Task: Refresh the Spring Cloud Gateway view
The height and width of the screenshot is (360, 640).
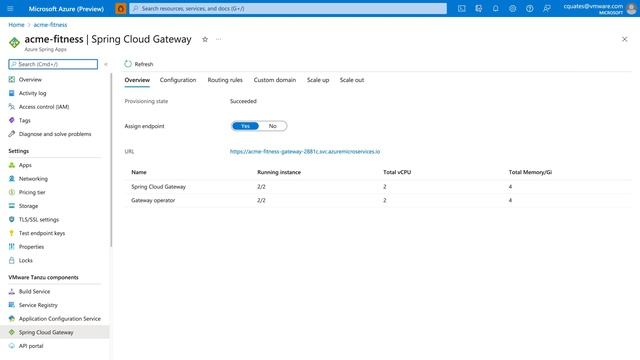Action: point(139,64)
